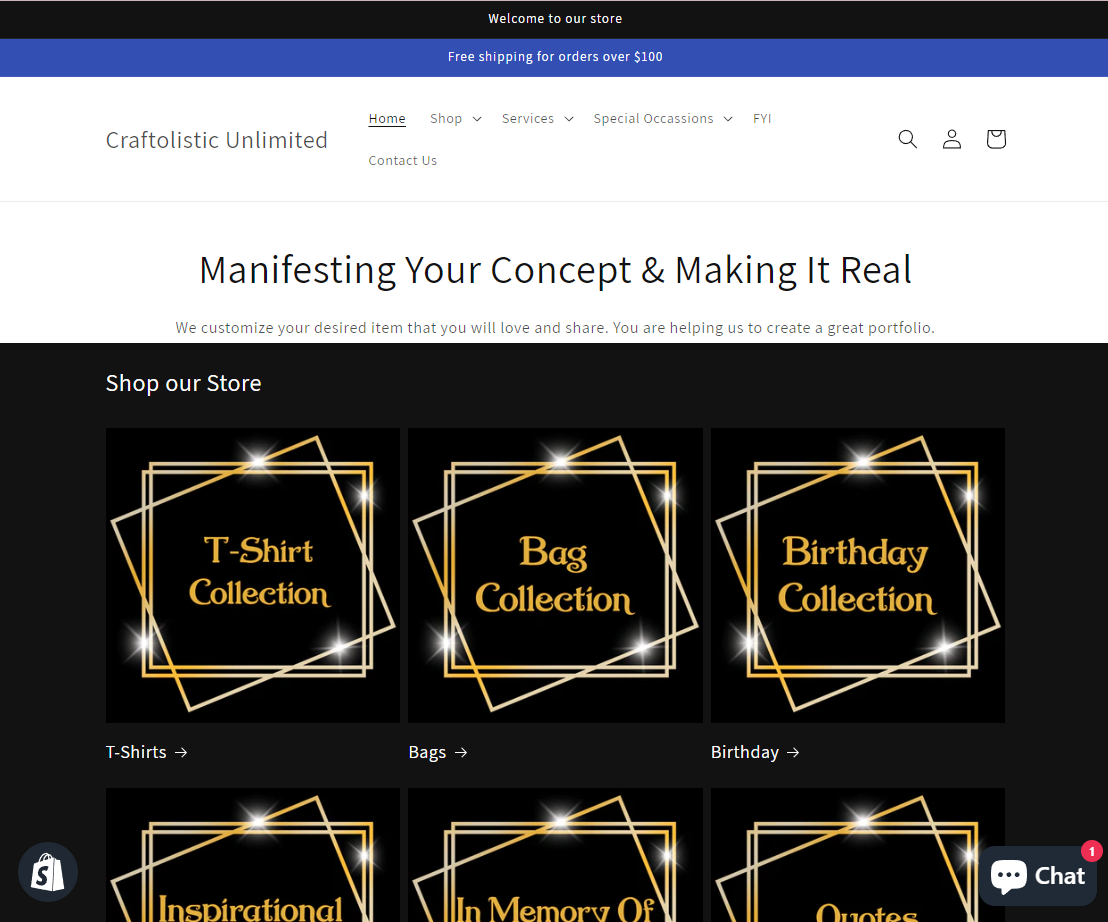Viewport: 1108px width, 922px height.
Task: Click the Birthday text link
Action: point(745,752)
